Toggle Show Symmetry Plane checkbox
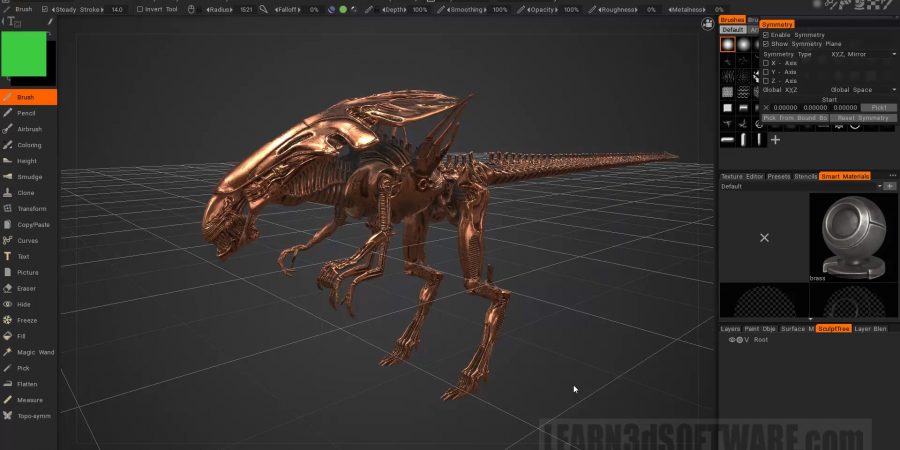The image size is (900, 450). point(766,44)
